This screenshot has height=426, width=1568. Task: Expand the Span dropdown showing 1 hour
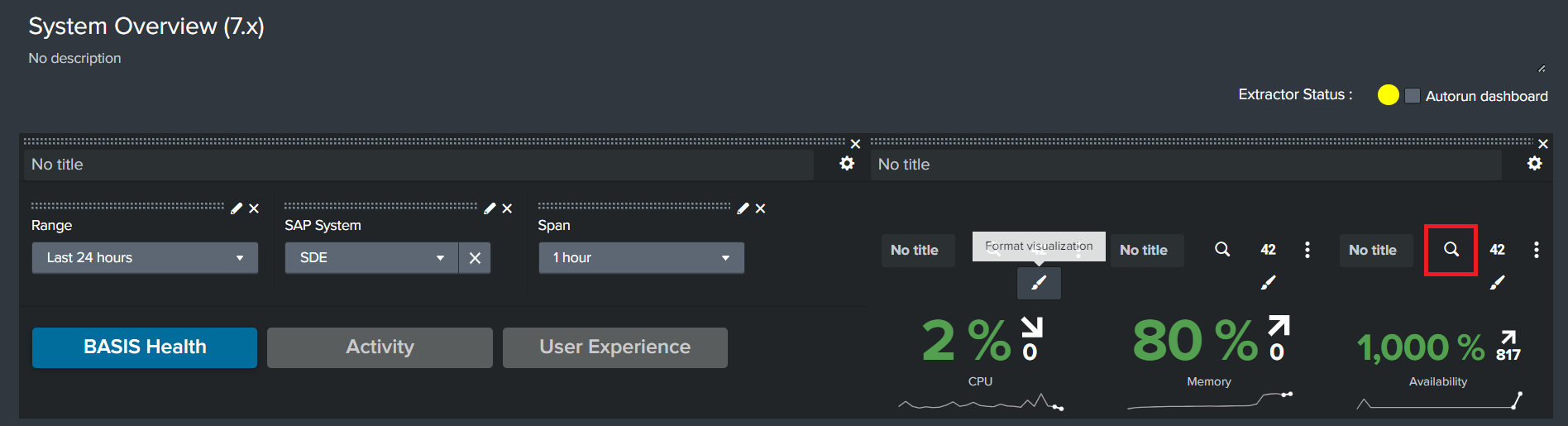point(641,258)
